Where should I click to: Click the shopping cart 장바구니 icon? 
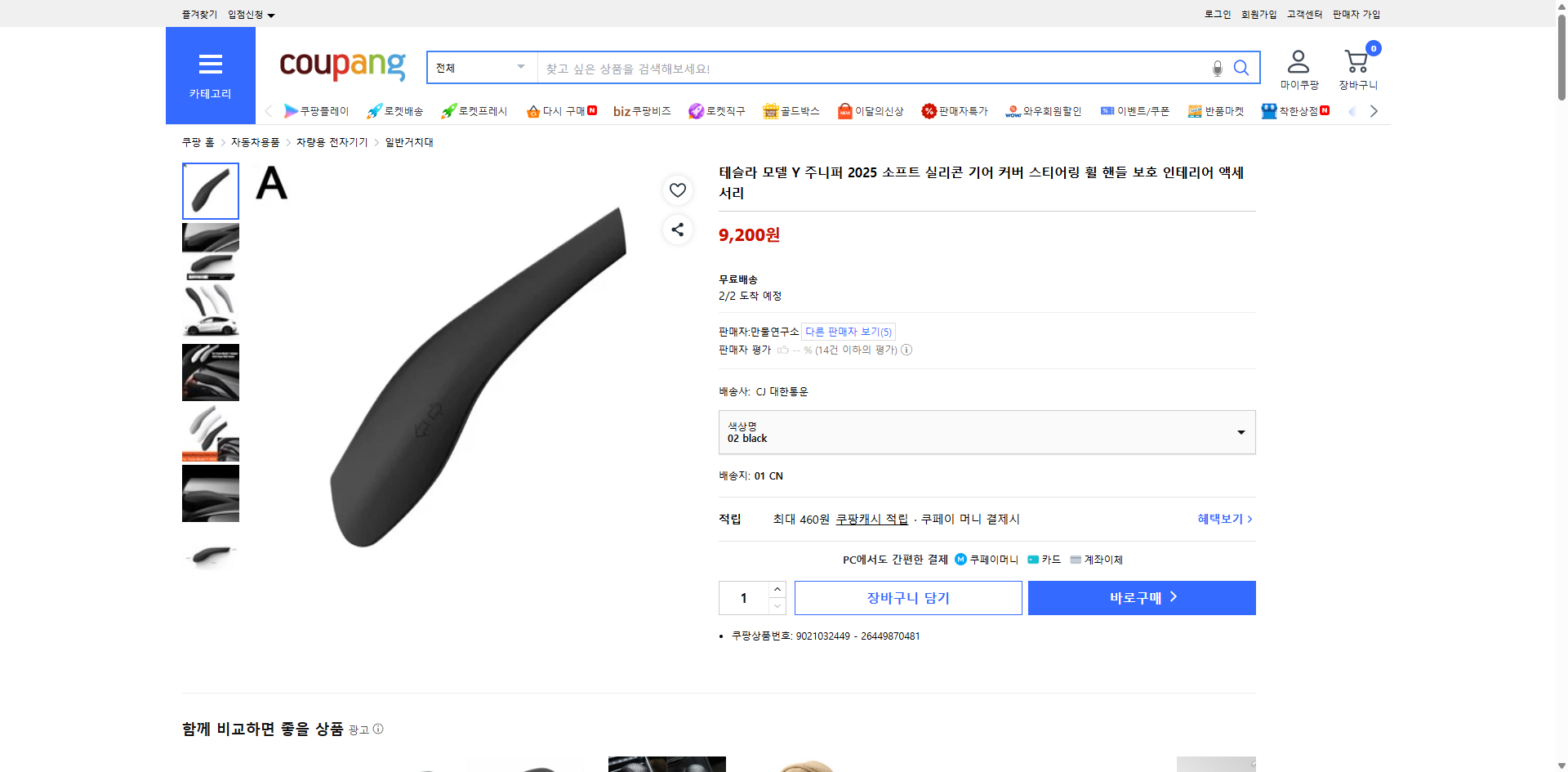pyautogui.click(x=1356, y=59)
